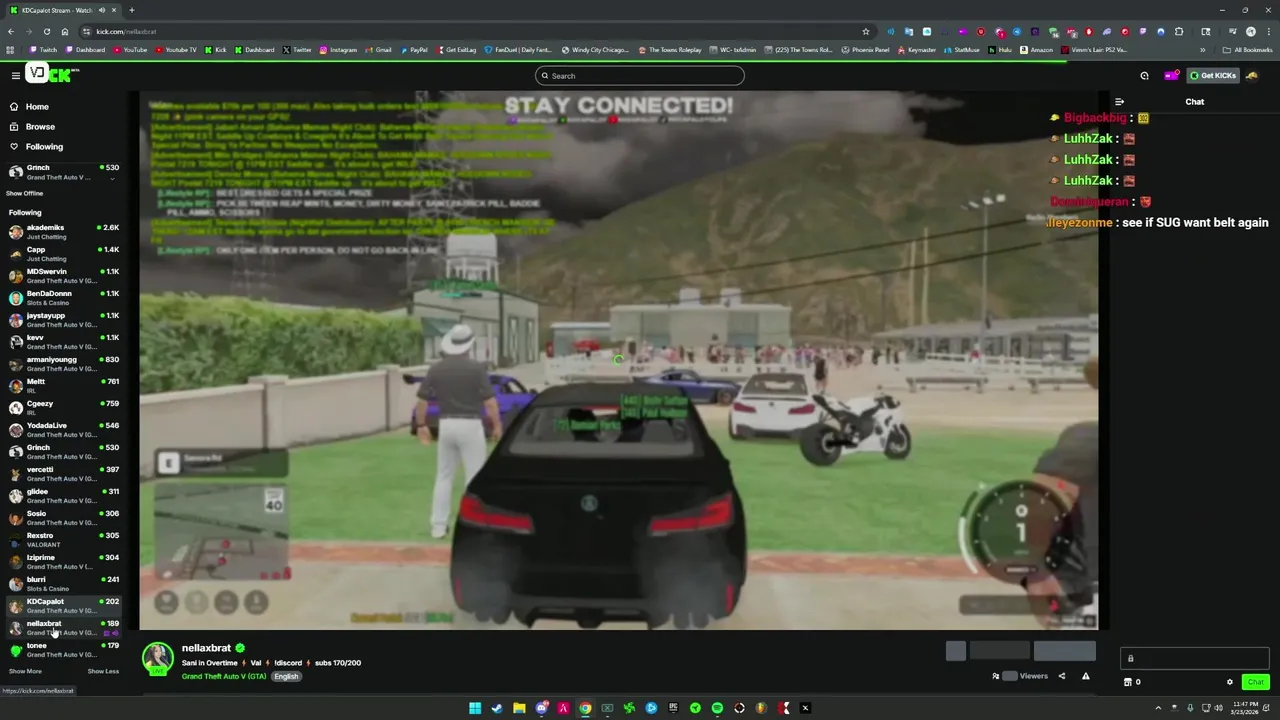Open chat settings gear icon
Screen dimensions: 1280x720
tap(1230, 682)
